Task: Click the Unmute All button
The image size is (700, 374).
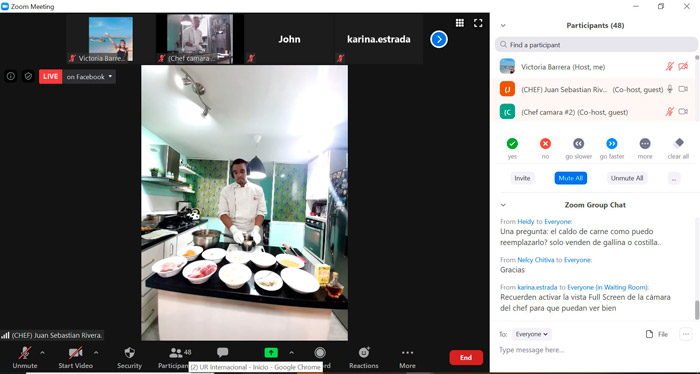Action: (x=627, y=178)
